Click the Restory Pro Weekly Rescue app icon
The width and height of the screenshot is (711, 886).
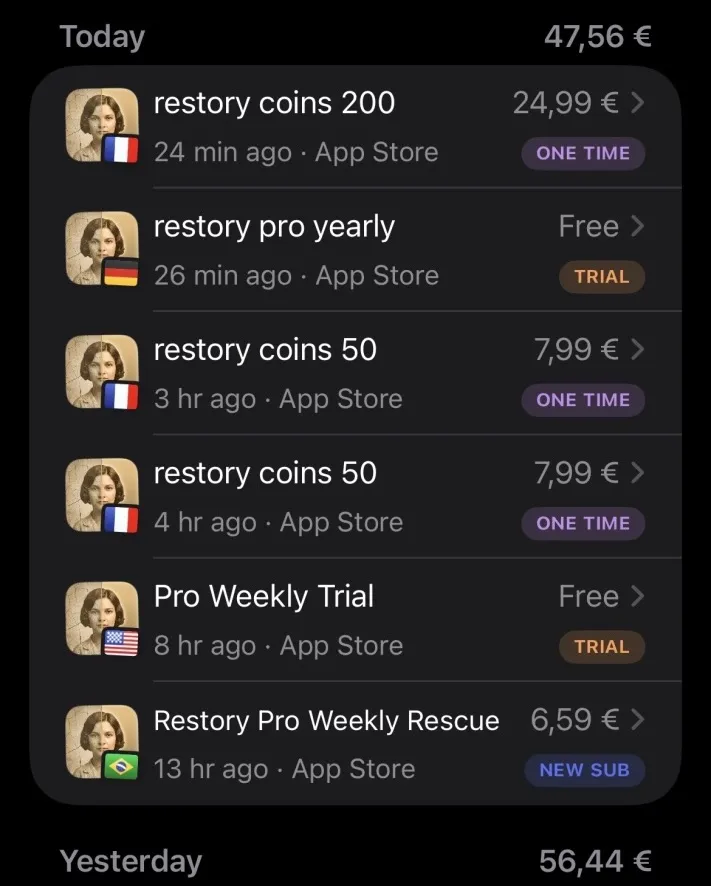[x=101, y=742]
